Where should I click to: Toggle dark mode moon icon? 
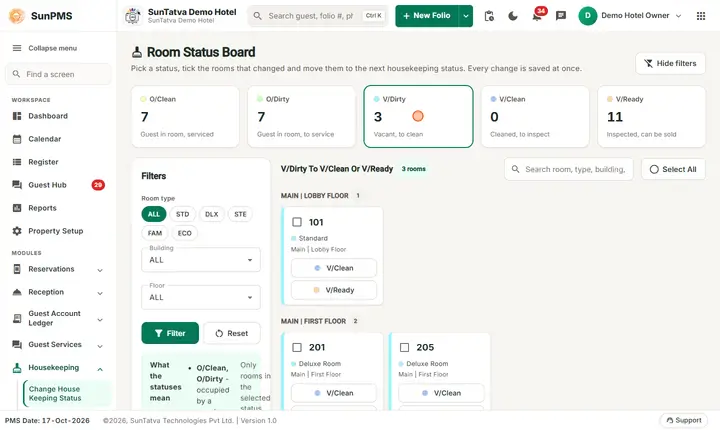click(513, 16)
